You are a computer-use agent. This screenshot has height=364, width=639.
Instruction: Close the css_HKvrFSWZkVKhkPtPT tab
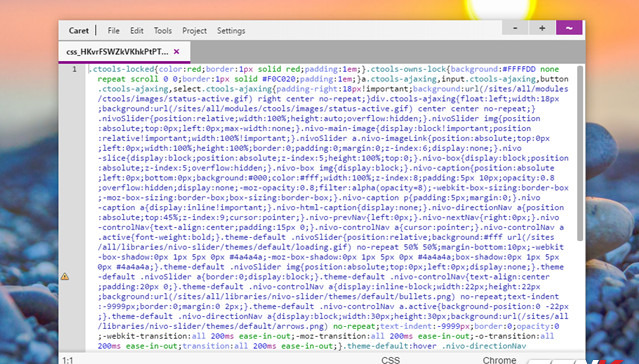coord(176,51)
